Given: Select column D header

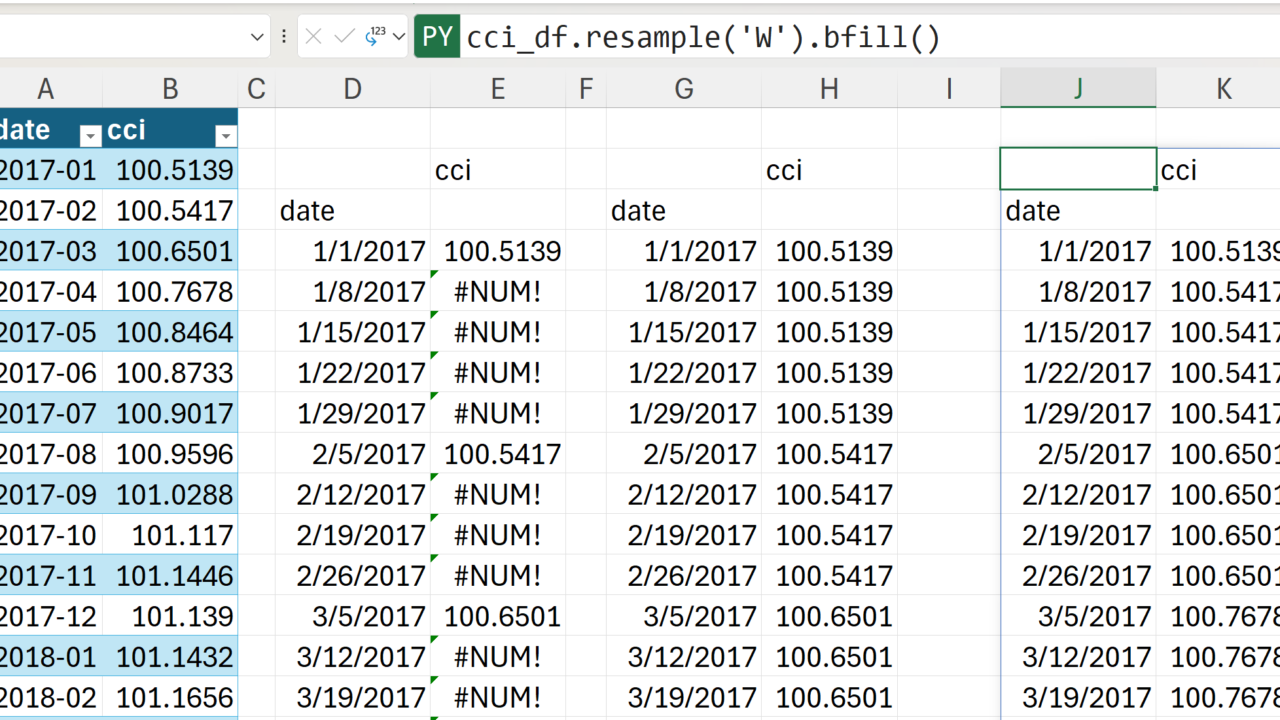Looking at the screenshot, I should pyautogui.click(x=352, y=89).
